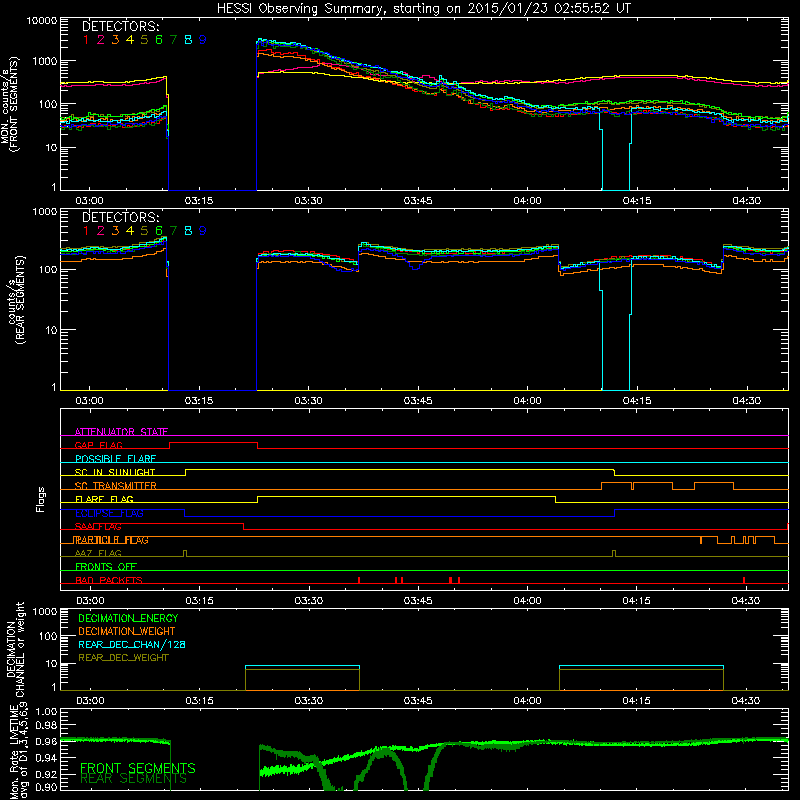Select detector 3 in rear segments legend
The height and width of the screenshot is (800, 800).
(x=115, y=231)
